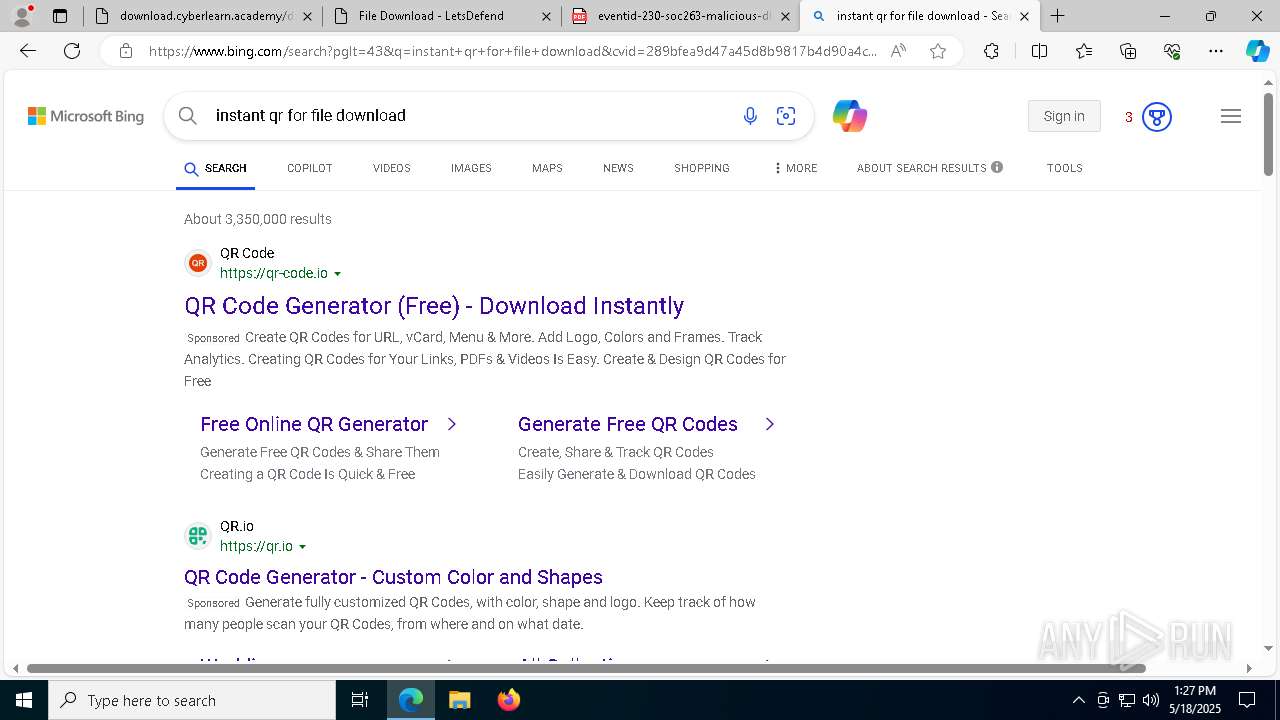The image size is (1280, 720).
Task: Open Bing hamburger settings menu
Action: (1231, 116)
